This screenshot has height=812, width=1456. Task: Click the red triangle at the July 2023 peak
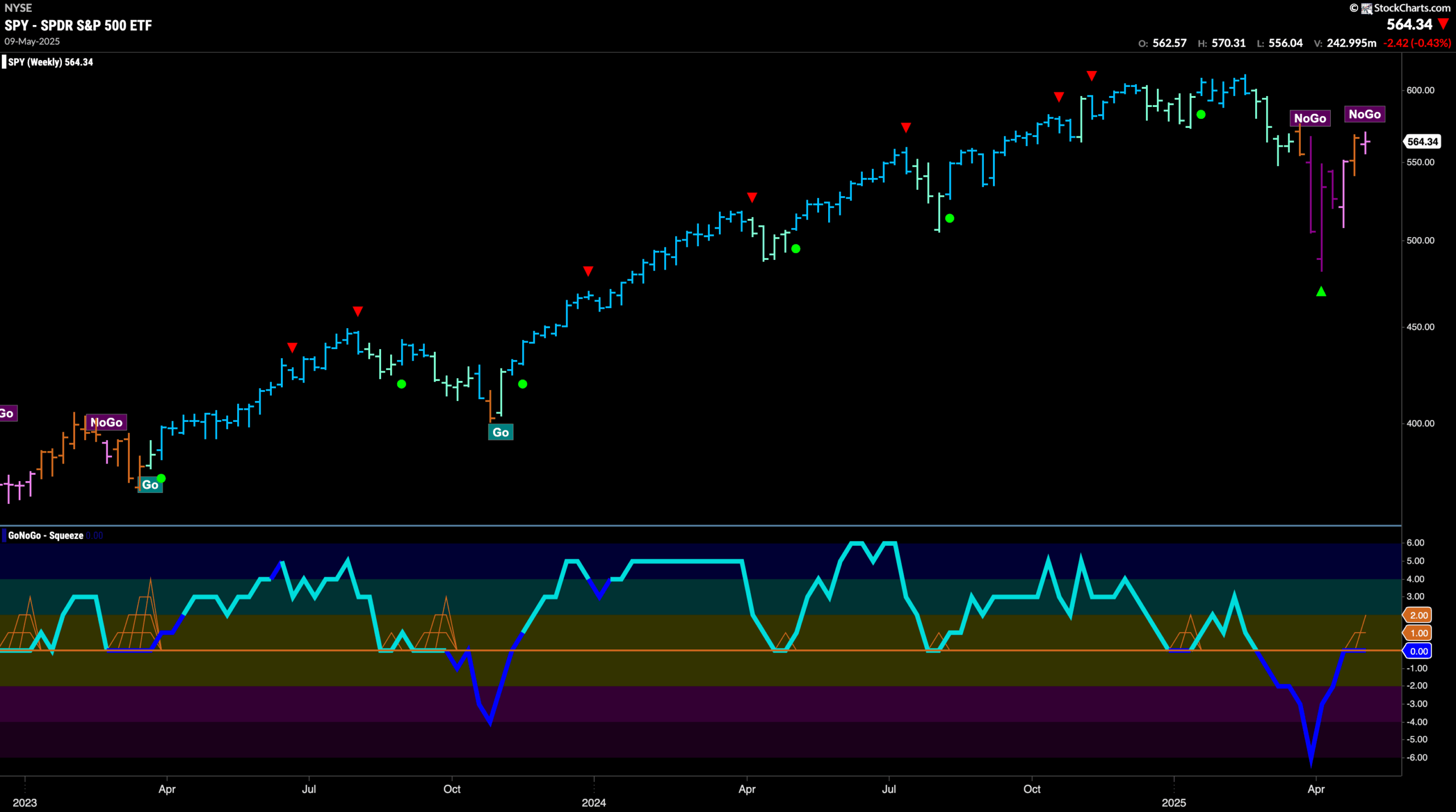(x=357, y=311)
